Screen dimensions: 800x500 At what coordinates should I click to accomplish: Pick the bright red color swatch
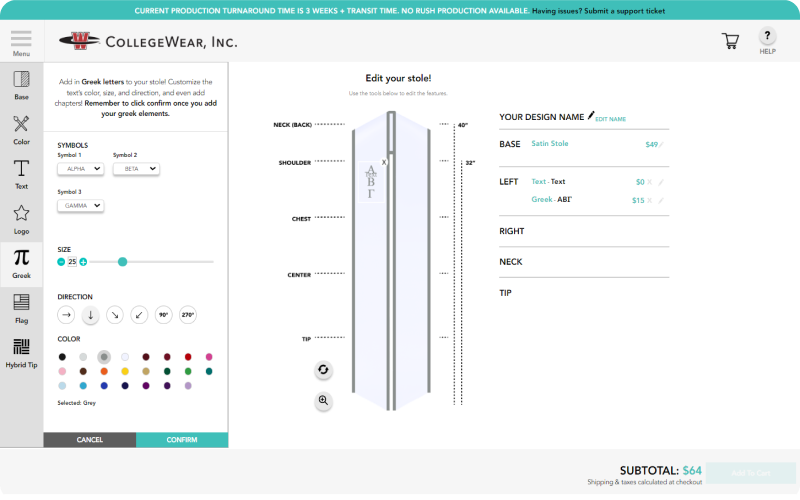[x=188, y=357]
